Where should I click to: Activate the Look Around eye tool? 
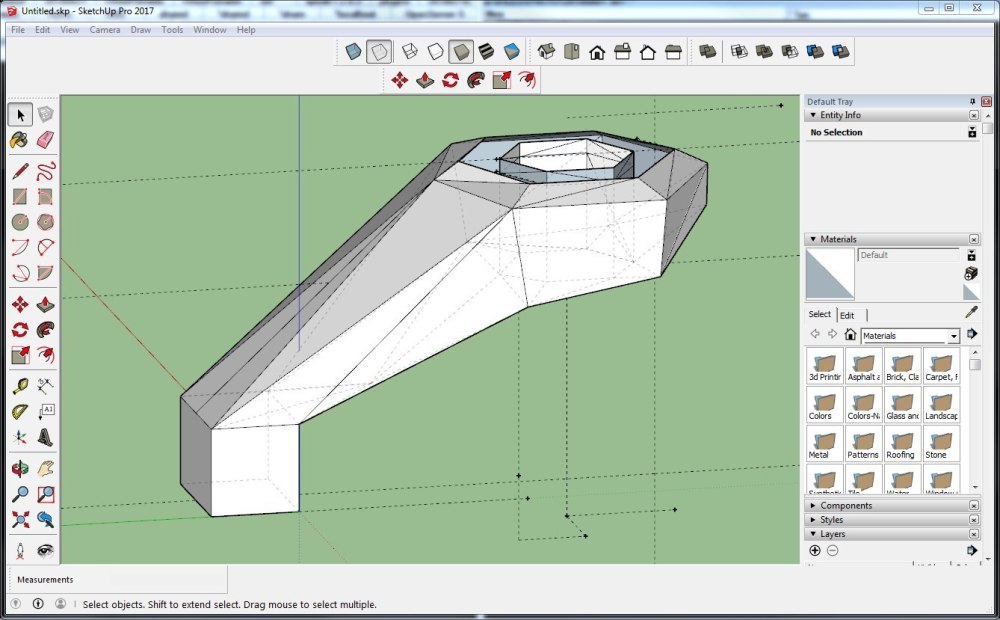[45, 550]
